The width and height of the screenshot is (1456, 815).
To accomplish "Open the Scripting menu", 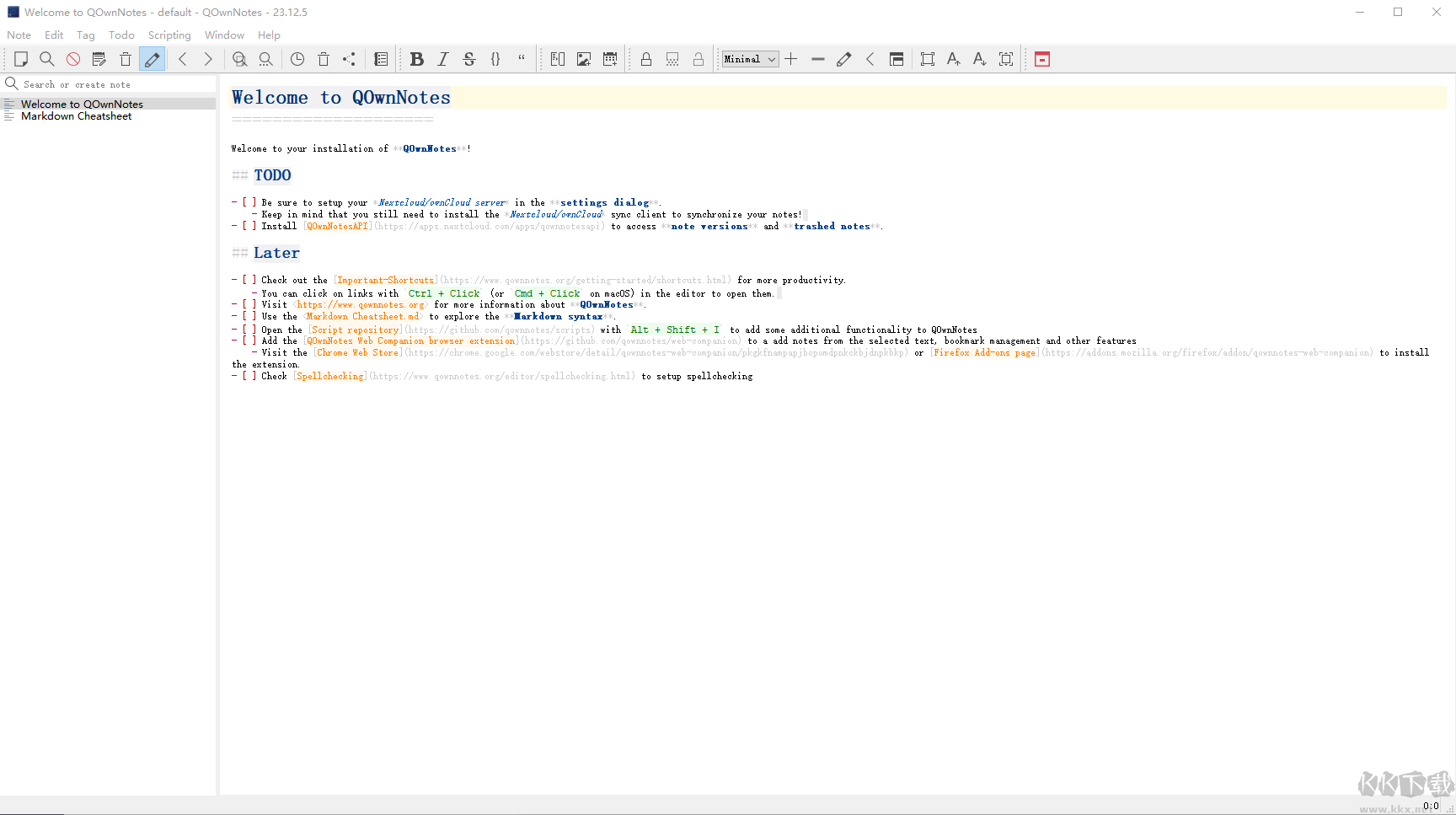I will coord(169,35).
